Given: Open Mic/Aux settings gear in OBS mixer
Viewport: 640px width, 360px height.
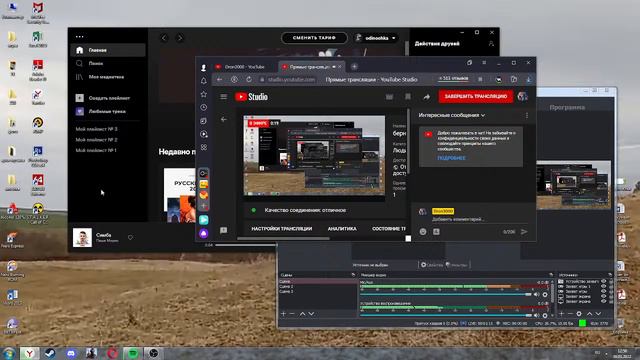Looking at the screenshot, I should click(545, 294).
